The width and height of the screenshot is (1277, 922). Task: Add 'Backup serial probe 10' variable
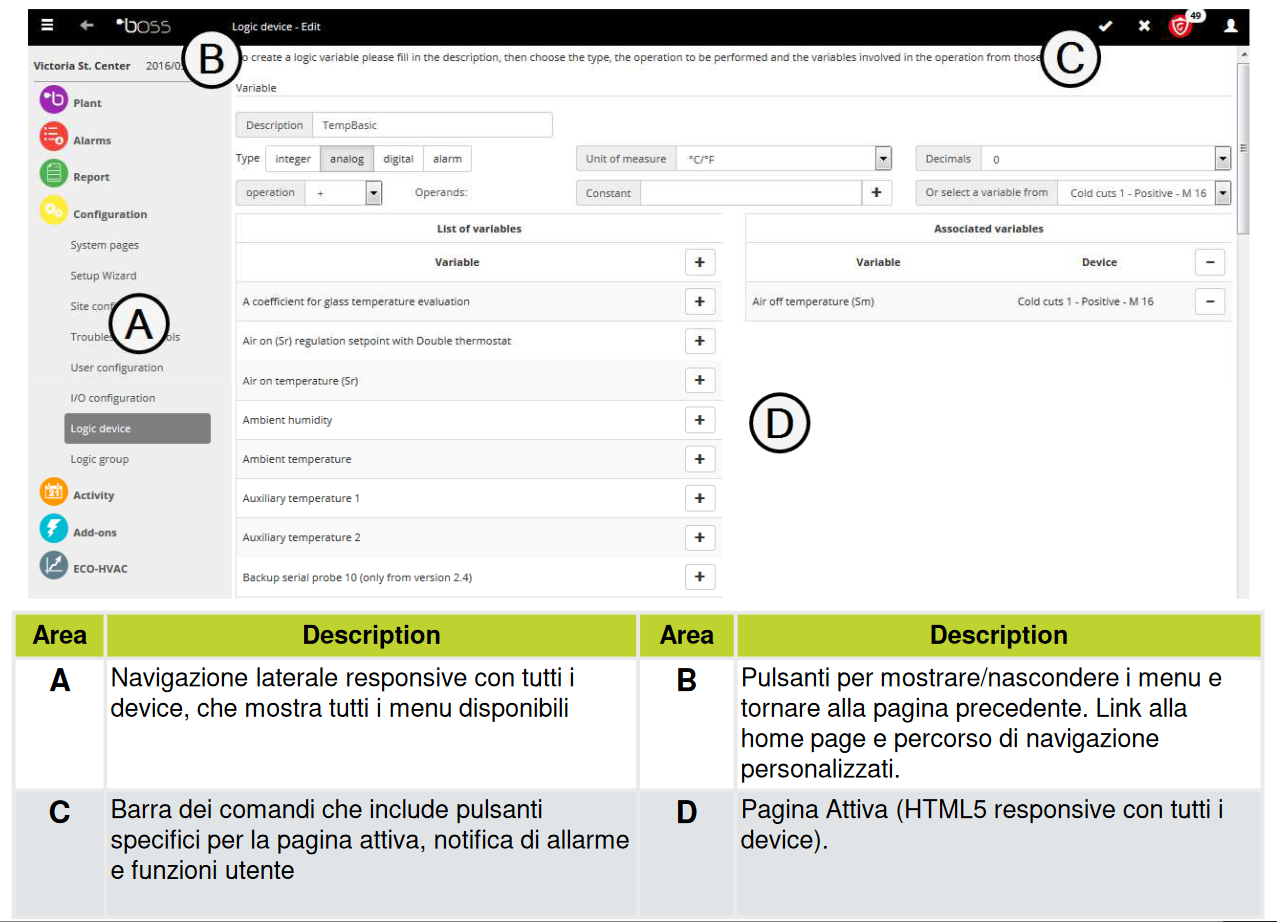[x=699, y=577]
